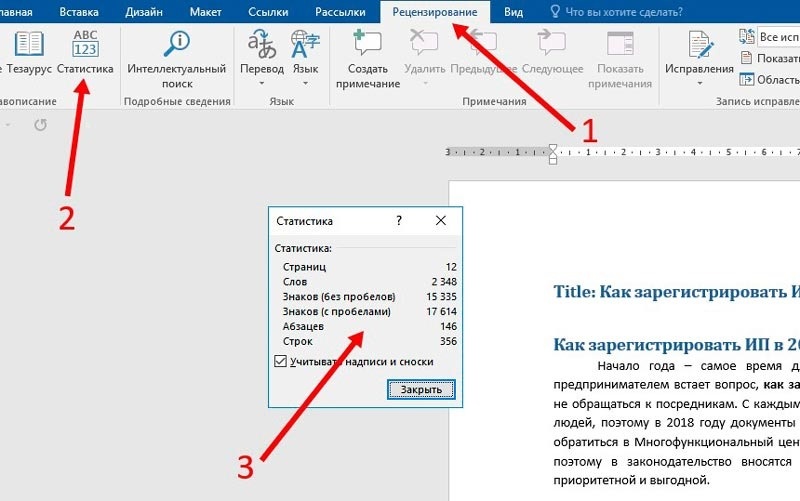This screenshot has height=501, width=800.
Task: Switch to the Вставка tab
Action: coord(79,12)
